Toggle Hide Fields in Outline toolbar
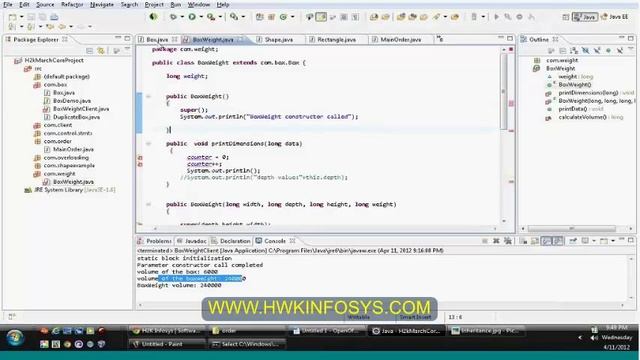The image size is (640, 360). click(x=585, y=51)
